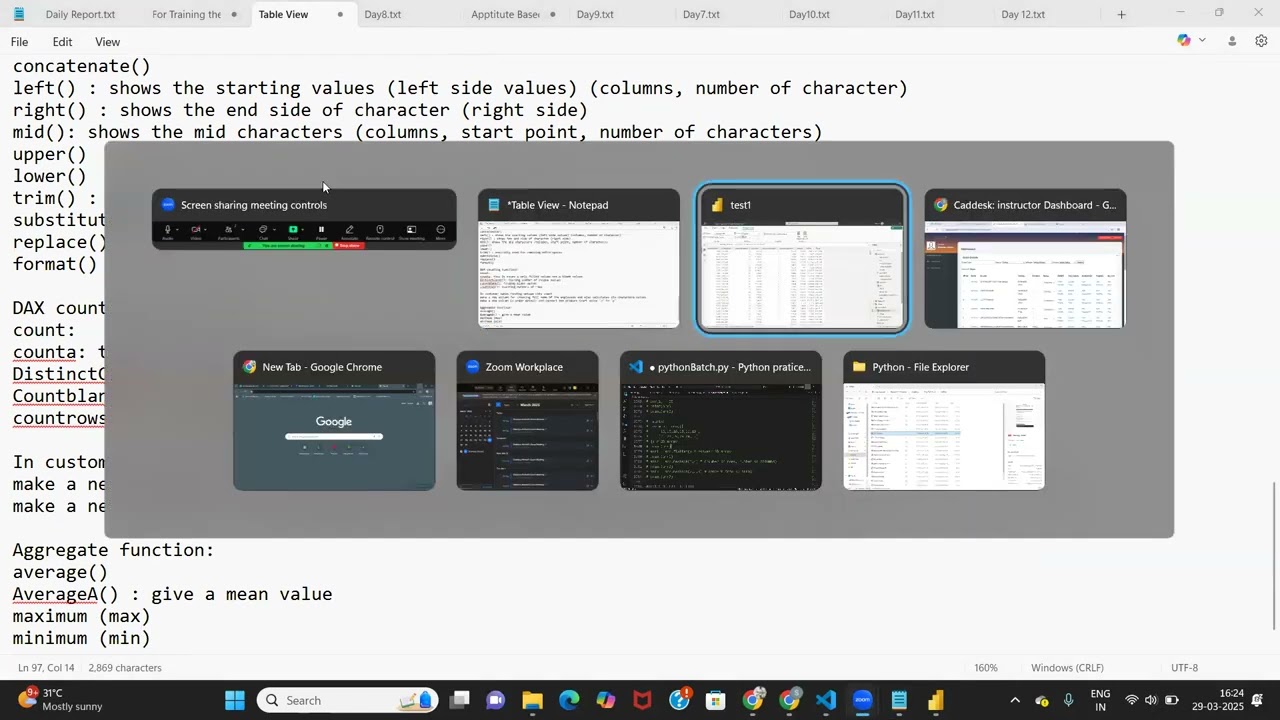
Task: Open Task View from the taskbar
Action: tap(459, 700)
